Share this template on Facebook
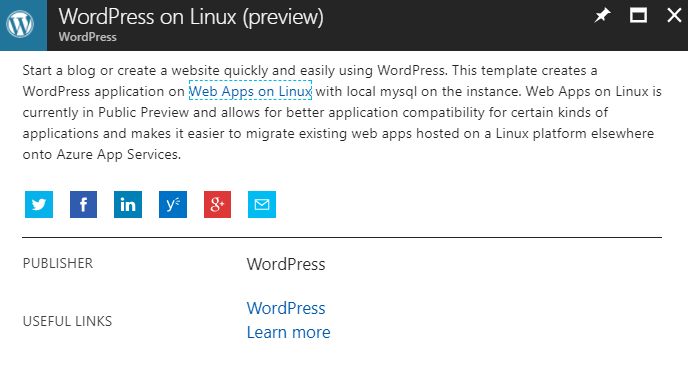This screenshot has width=688, height=379. pyautogui.click(x=83, y=204)
